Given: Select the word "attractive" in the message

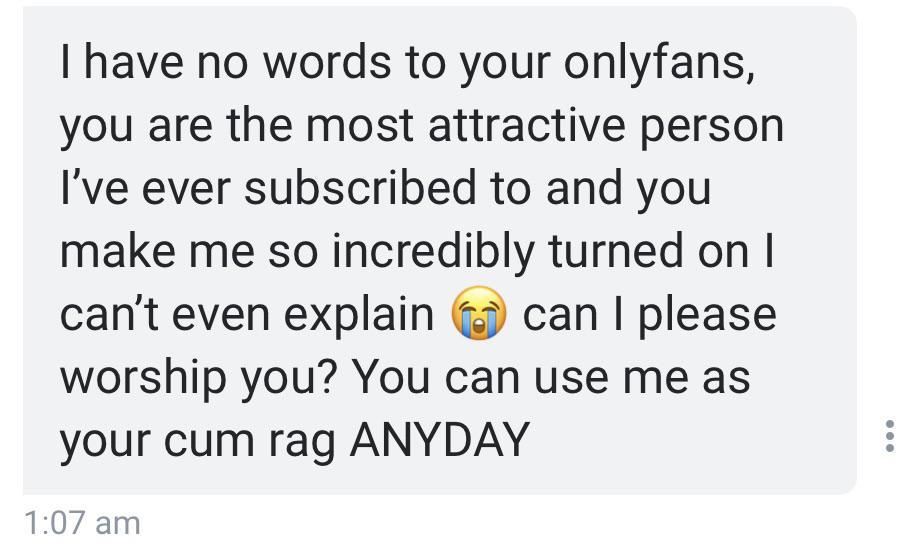Looking at the screenshot, I should click(527, 125).
